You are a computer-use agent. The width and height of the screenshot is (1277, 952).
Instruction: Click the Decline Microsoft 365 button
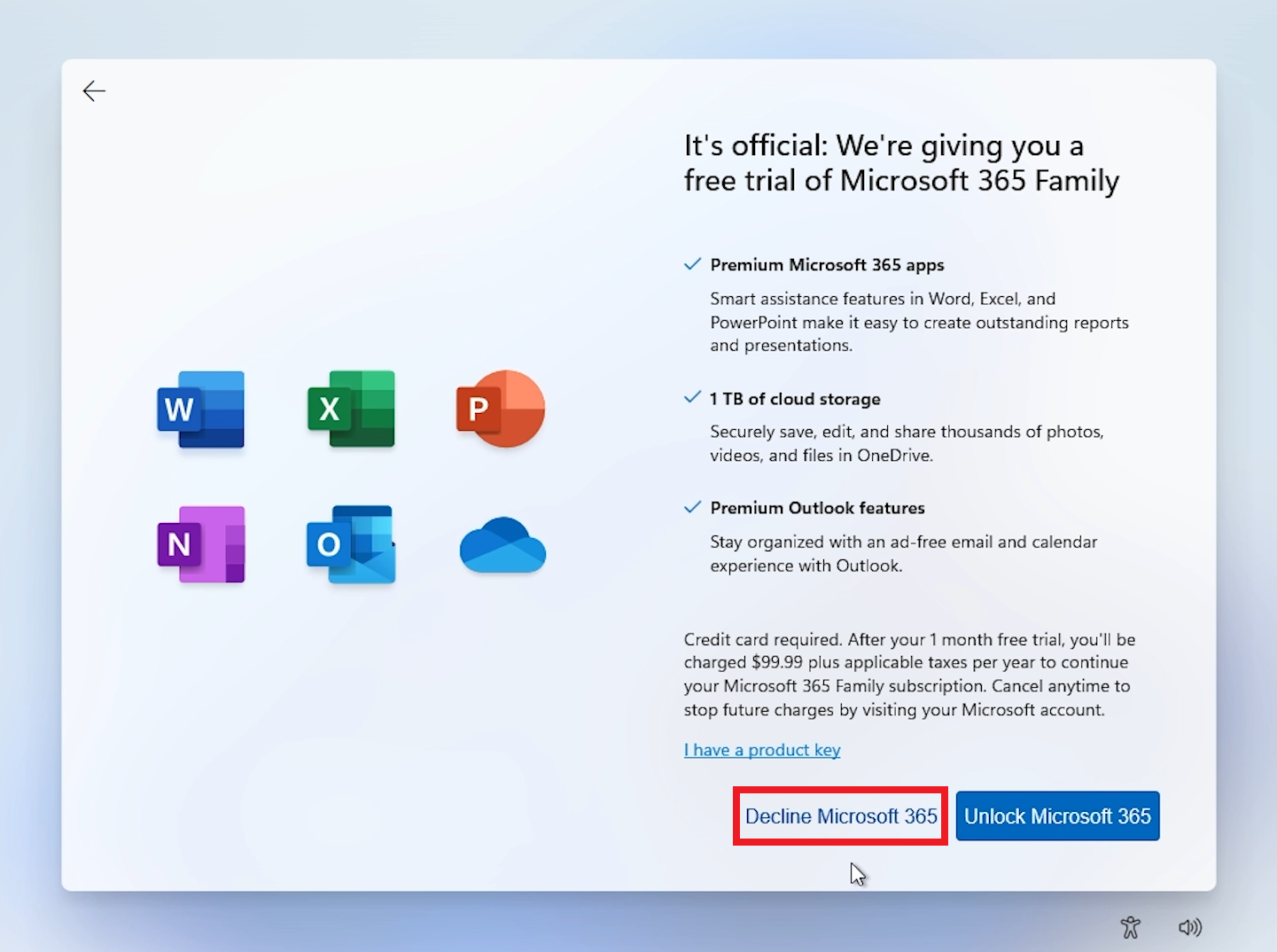click(x=839, y=815)
